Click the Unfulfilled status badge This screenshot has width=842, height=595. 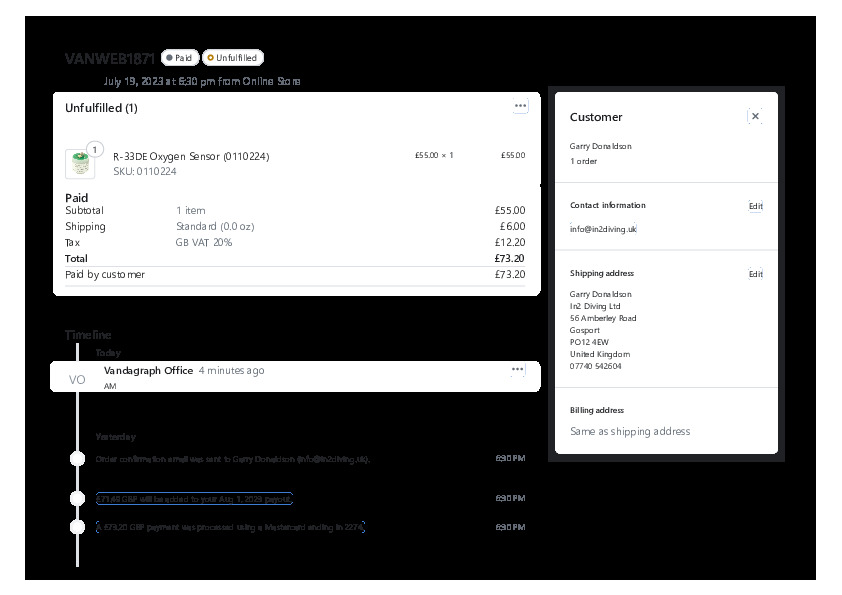pyautogui.click(x=233, y=58)
